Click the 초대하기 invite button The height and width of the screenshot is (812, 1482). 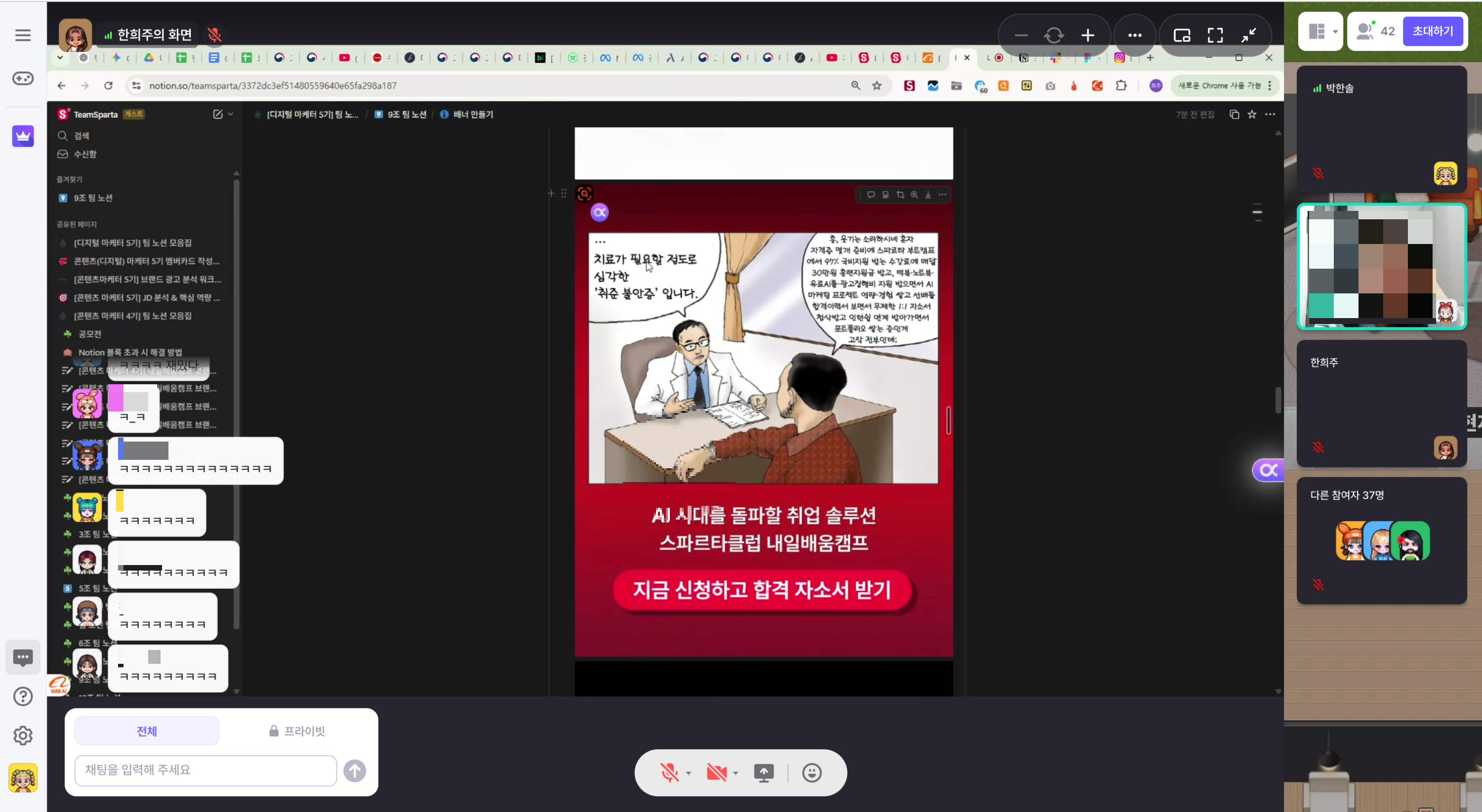tap(1433, 32)
